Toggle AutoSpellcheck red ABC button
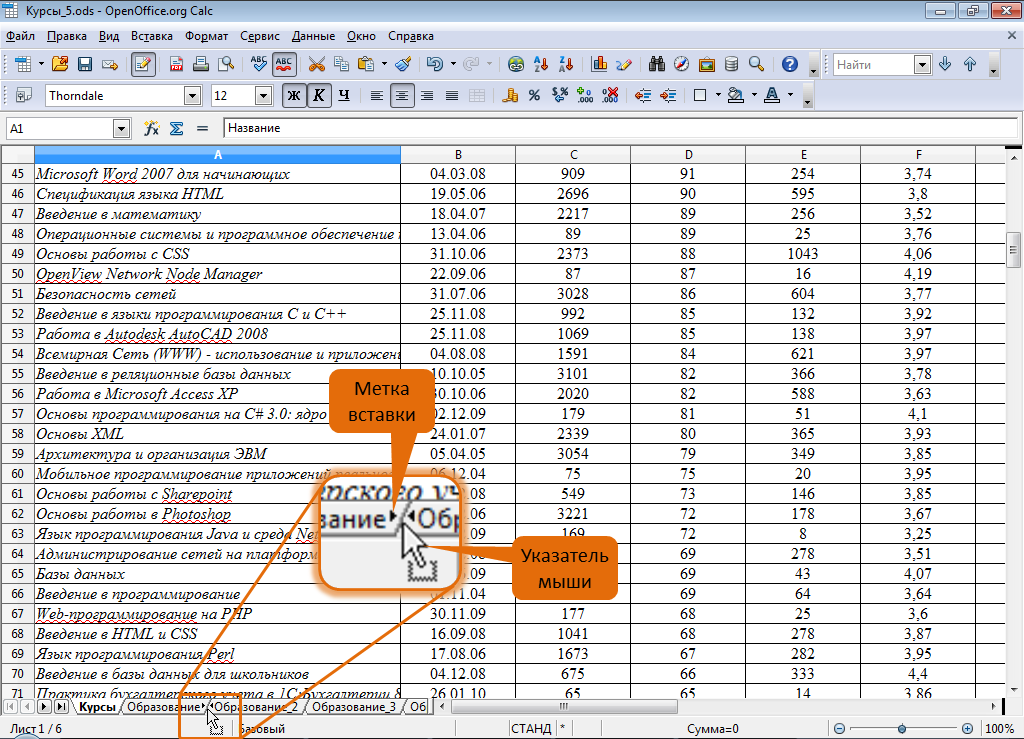 click(x=284, y=65)
